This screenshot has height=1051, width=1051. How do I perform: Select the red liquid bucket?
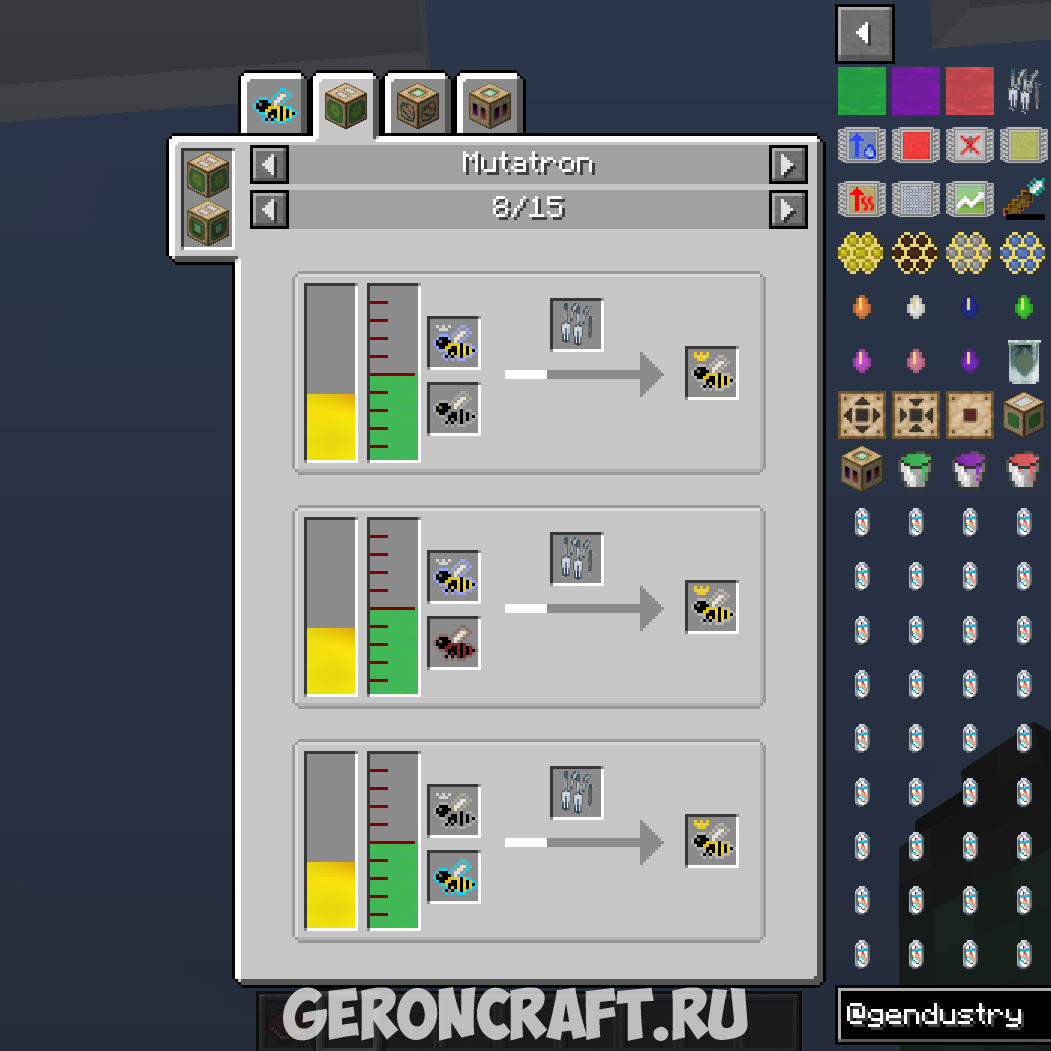tap(1024, 469)
